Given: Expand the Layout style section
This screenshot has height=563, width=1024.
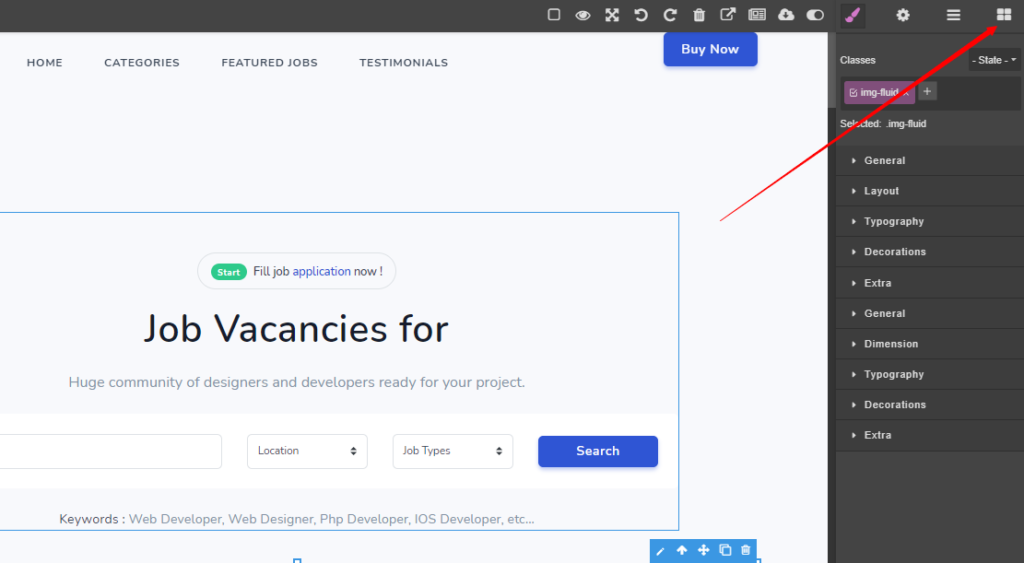Looking at the screenshot, I should [881, 191].
